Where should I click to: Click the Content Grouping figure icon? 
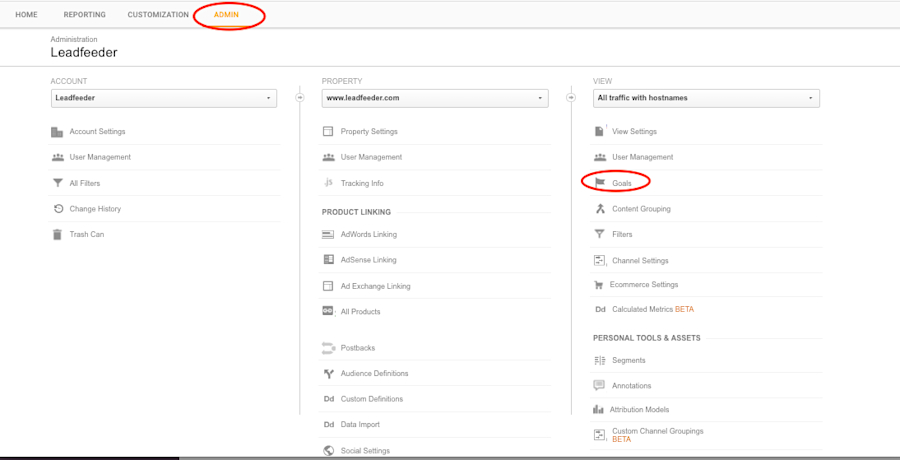click(x=600, y=208)
